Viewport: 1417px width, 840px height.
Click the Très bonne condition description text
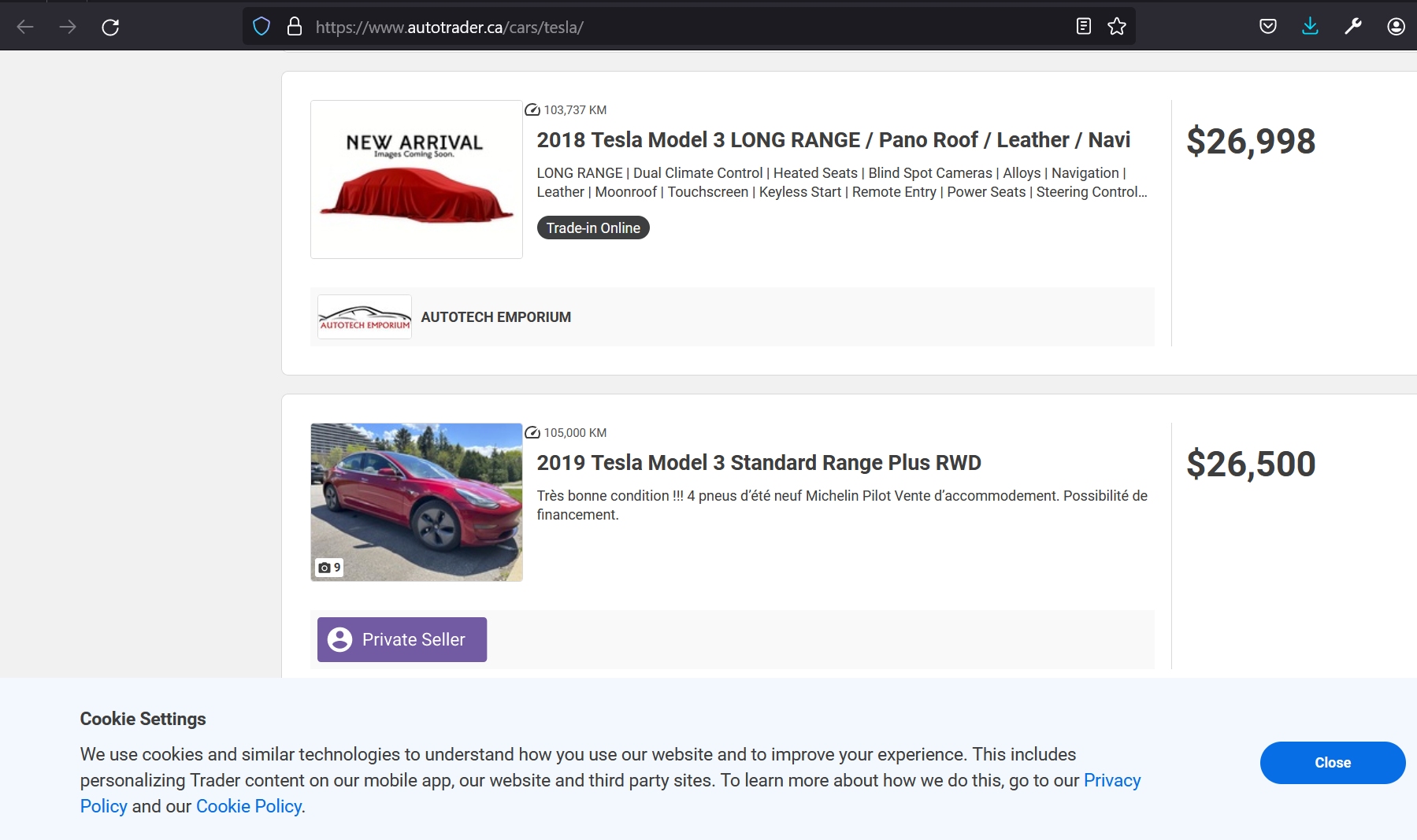point(842,505)
